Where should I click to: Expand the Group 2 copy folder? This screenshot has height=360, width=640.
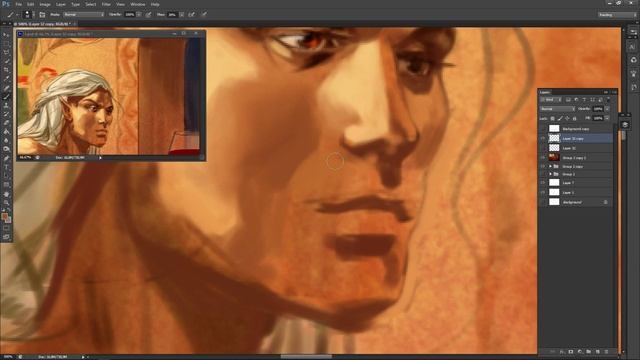(550, 167)
